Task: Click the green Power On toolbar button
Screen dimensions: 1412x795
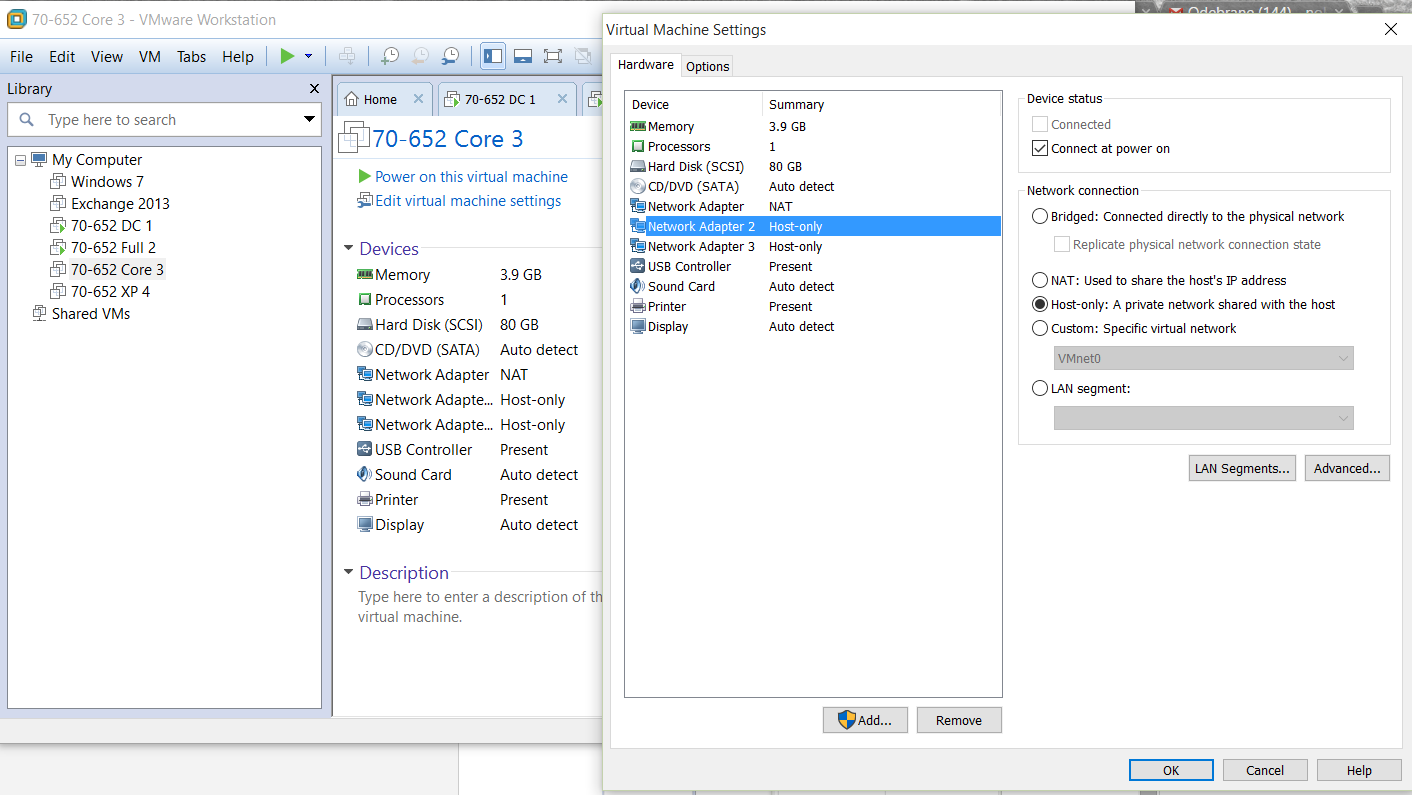Action: pyautogui.click(x=287, y=56)
